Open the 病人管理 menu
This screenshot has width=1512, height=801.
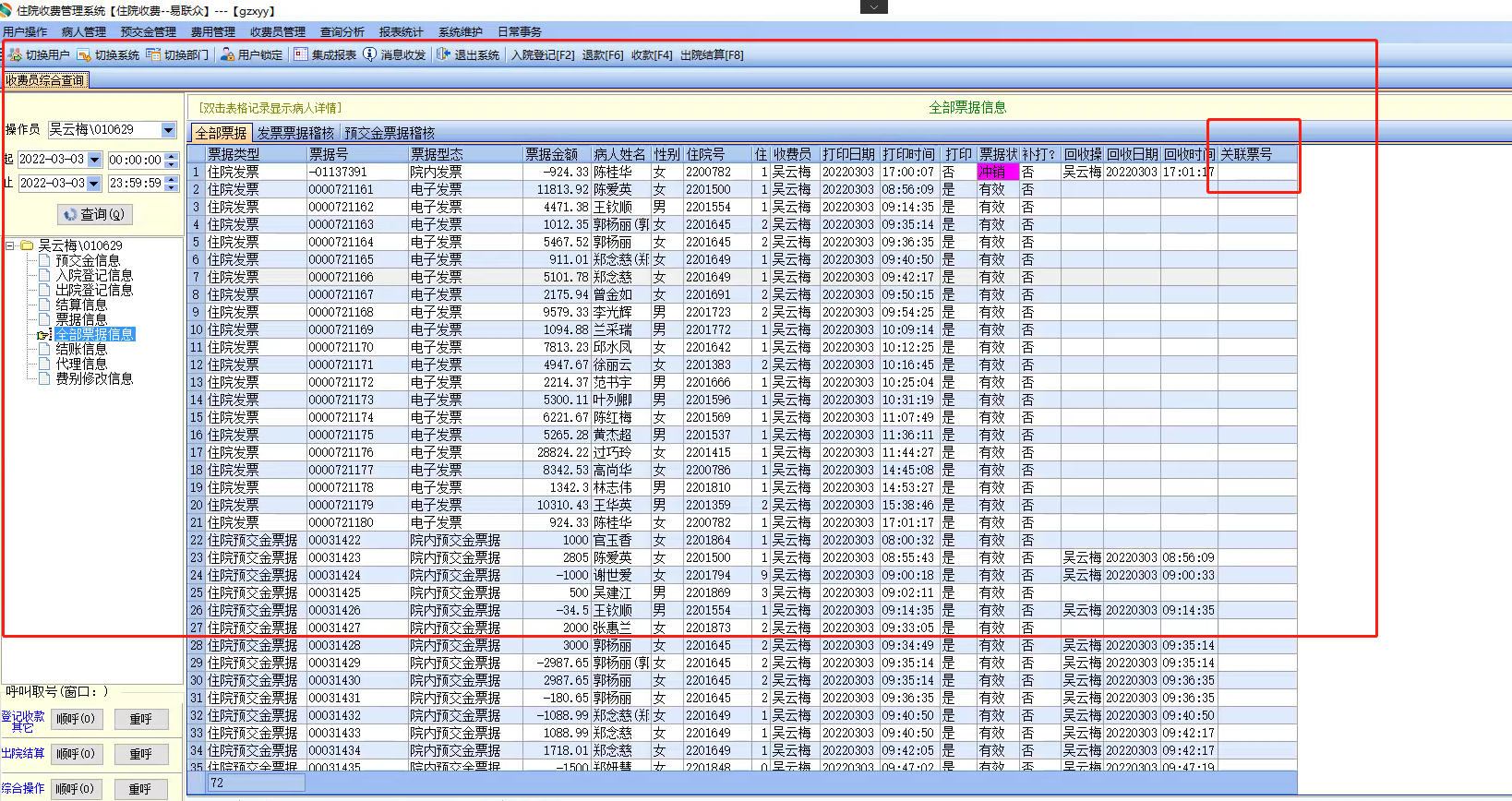[x=84, y=32]
